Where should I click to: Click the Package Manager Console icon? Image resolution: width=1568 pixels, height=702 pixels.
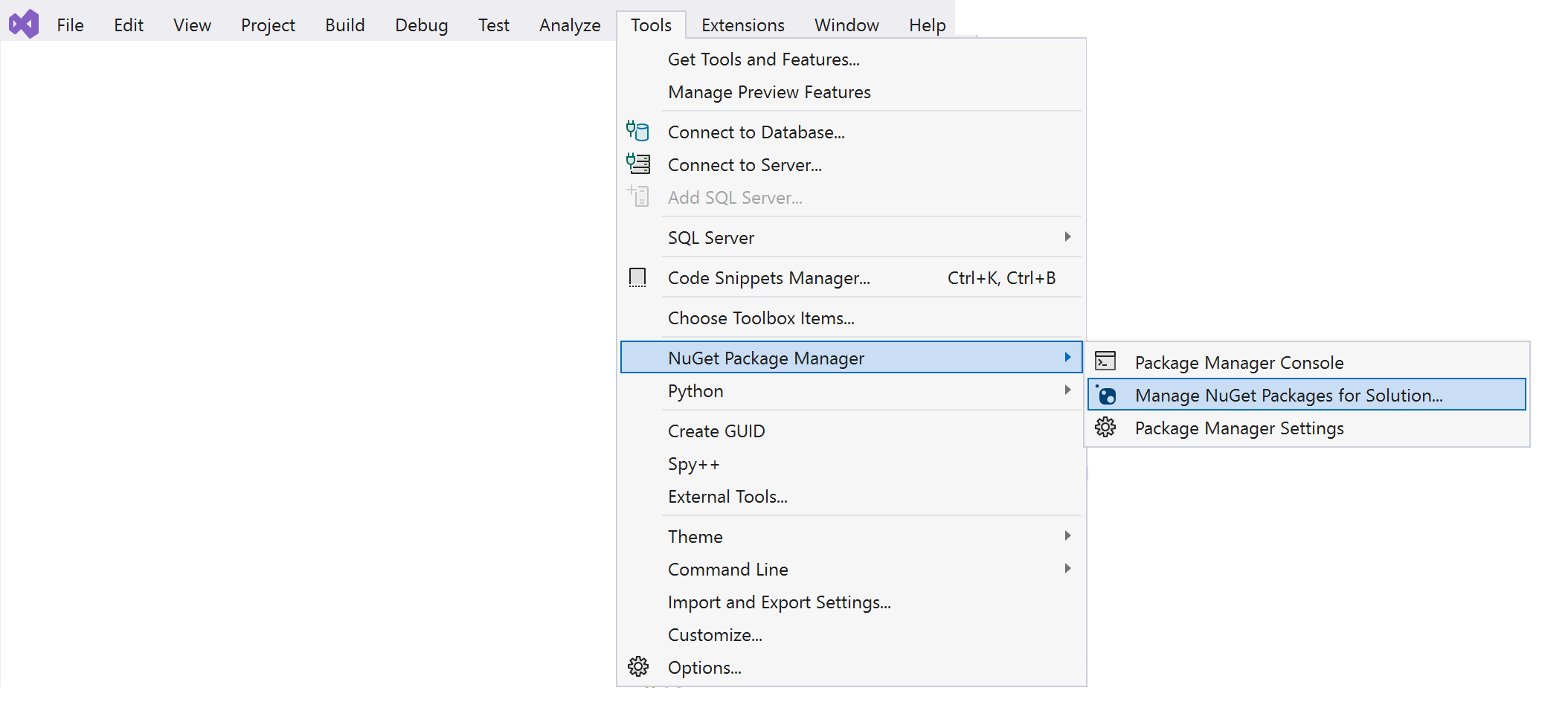click(x=1105, y=362)
